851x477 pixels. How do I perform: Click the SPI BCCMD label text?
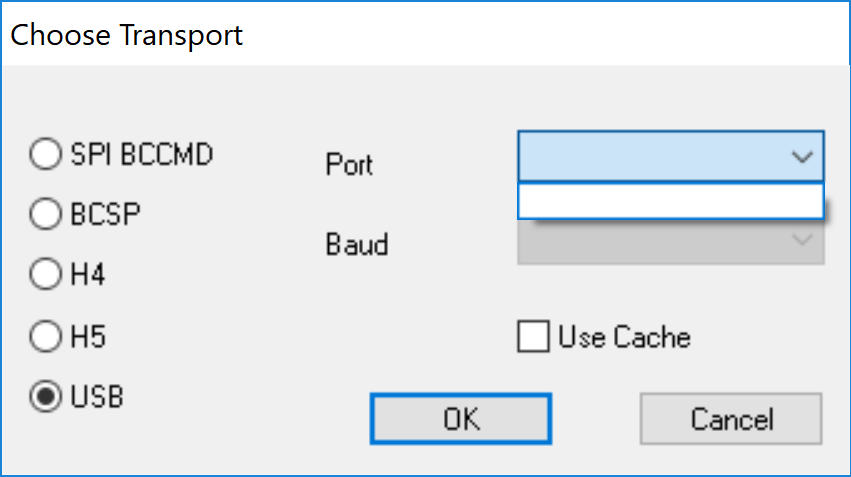pos(141,155)
